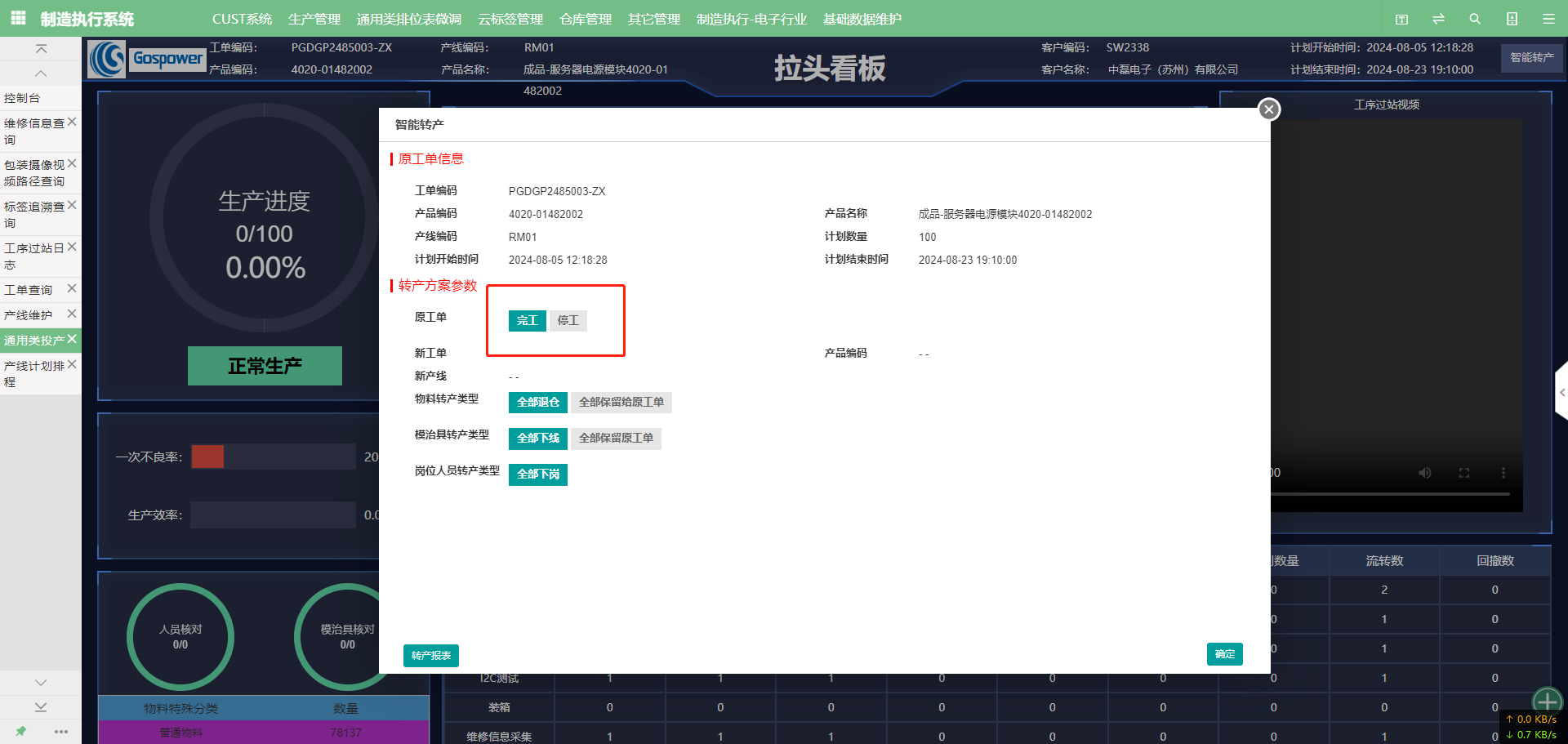The height and width of the screenshot is (744, 1568).
Task: Click the switch arrows icon in top bar
Action: coord(1438,19)
